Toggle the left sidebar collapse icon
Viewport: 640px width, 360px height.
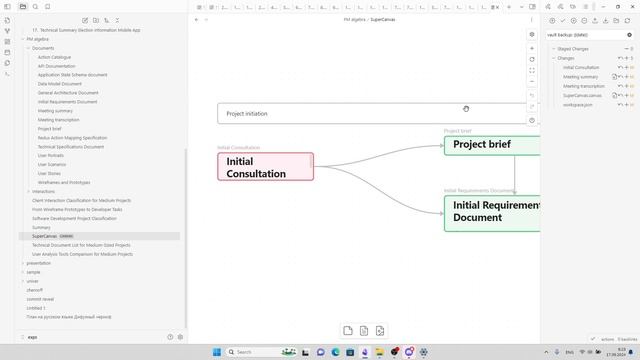[x=7, y=7]
